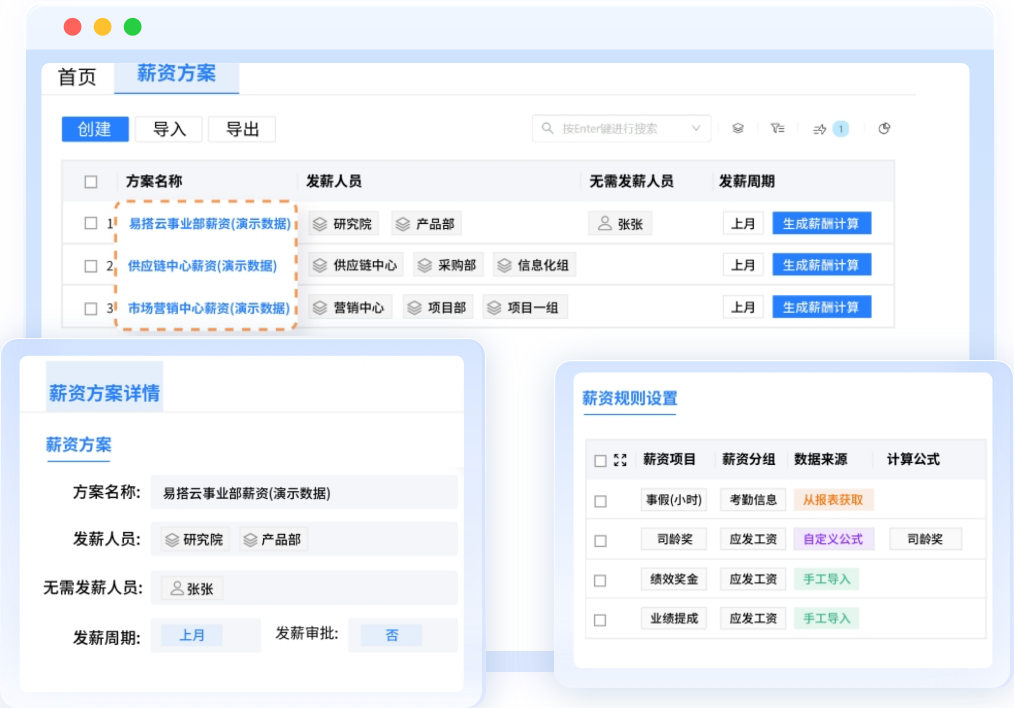
Task: Switch to the 首页 tab
Action: (77, 77)
